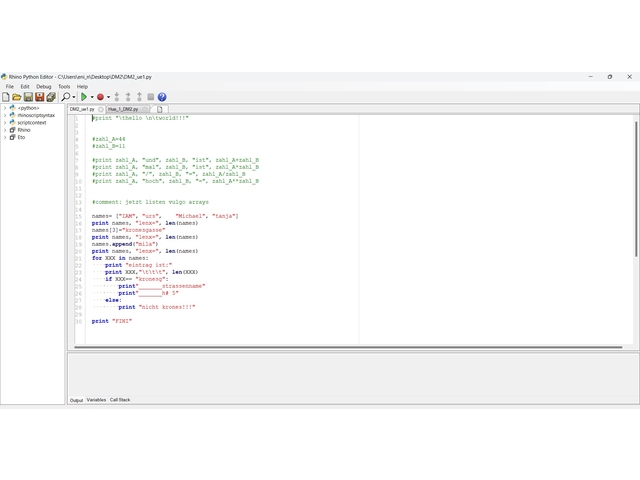Viewport: 640px width, 480px height.
Task: Open the breakpoint options dropdown arrow
Action: pyautogui.click(x=108, y=97)
